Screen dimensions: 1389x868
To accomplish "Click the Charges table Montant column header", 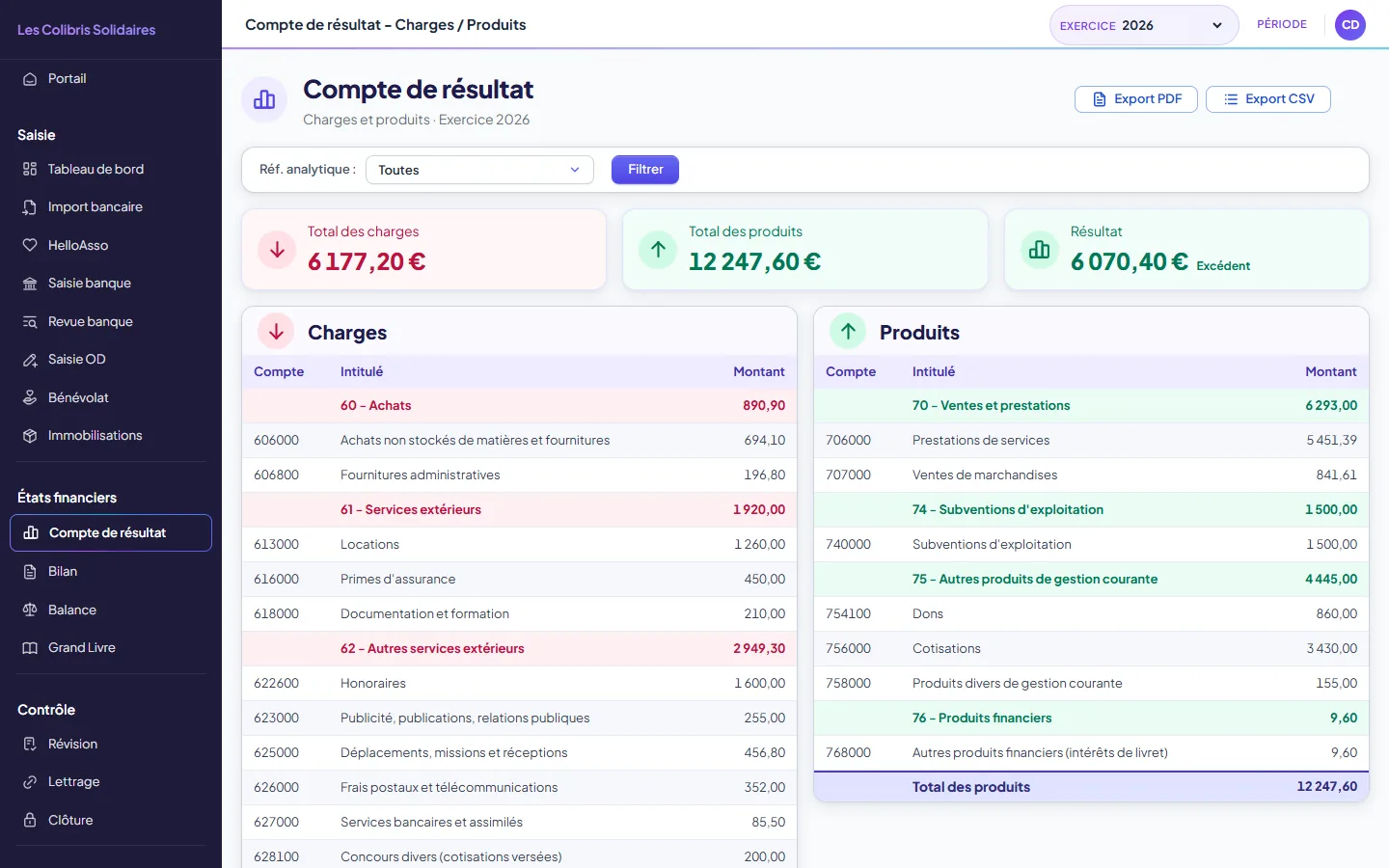I will tap(759, 372).
